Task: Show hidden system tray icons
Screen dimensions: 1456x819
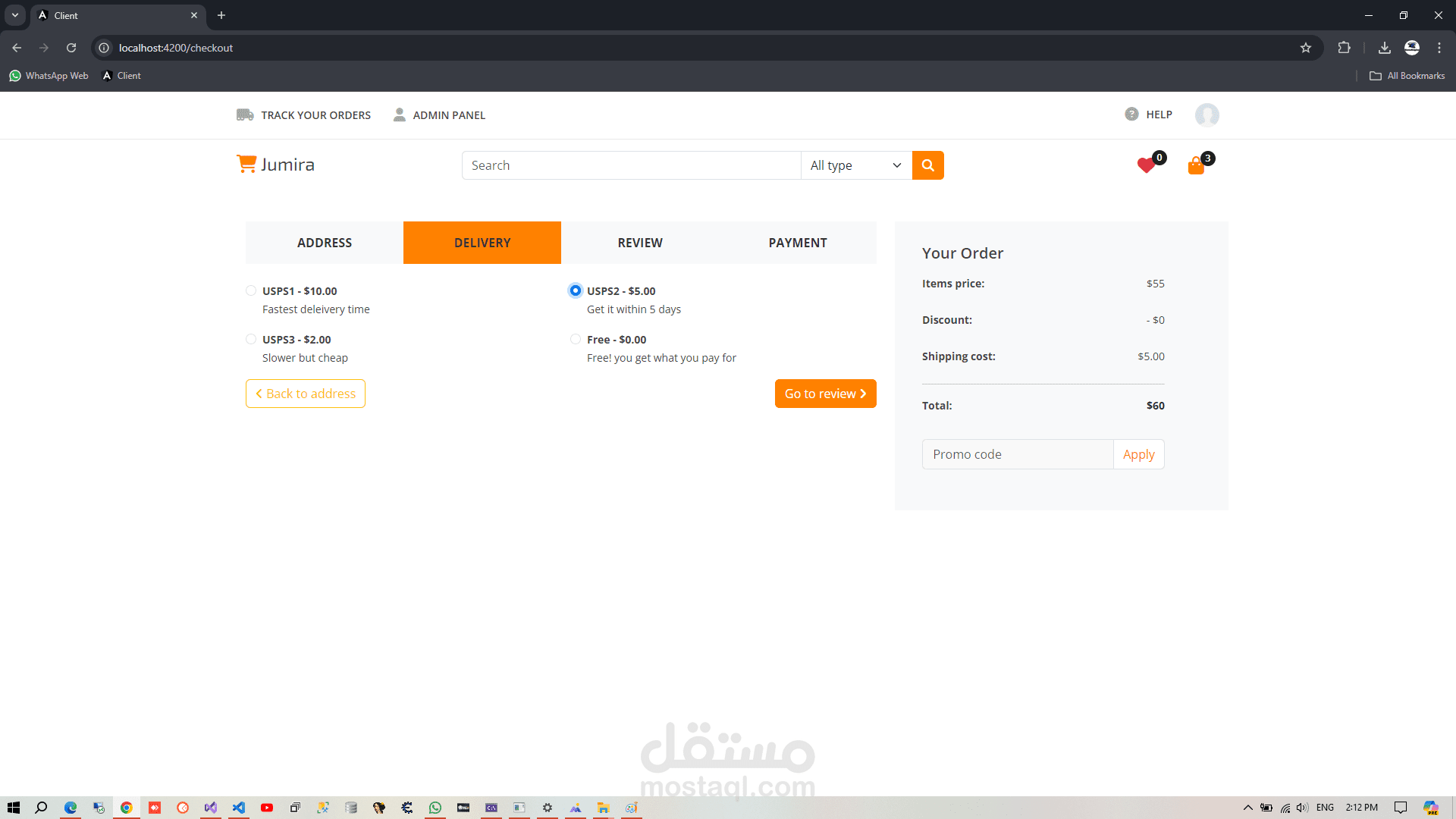Action: click(1247, 808)
